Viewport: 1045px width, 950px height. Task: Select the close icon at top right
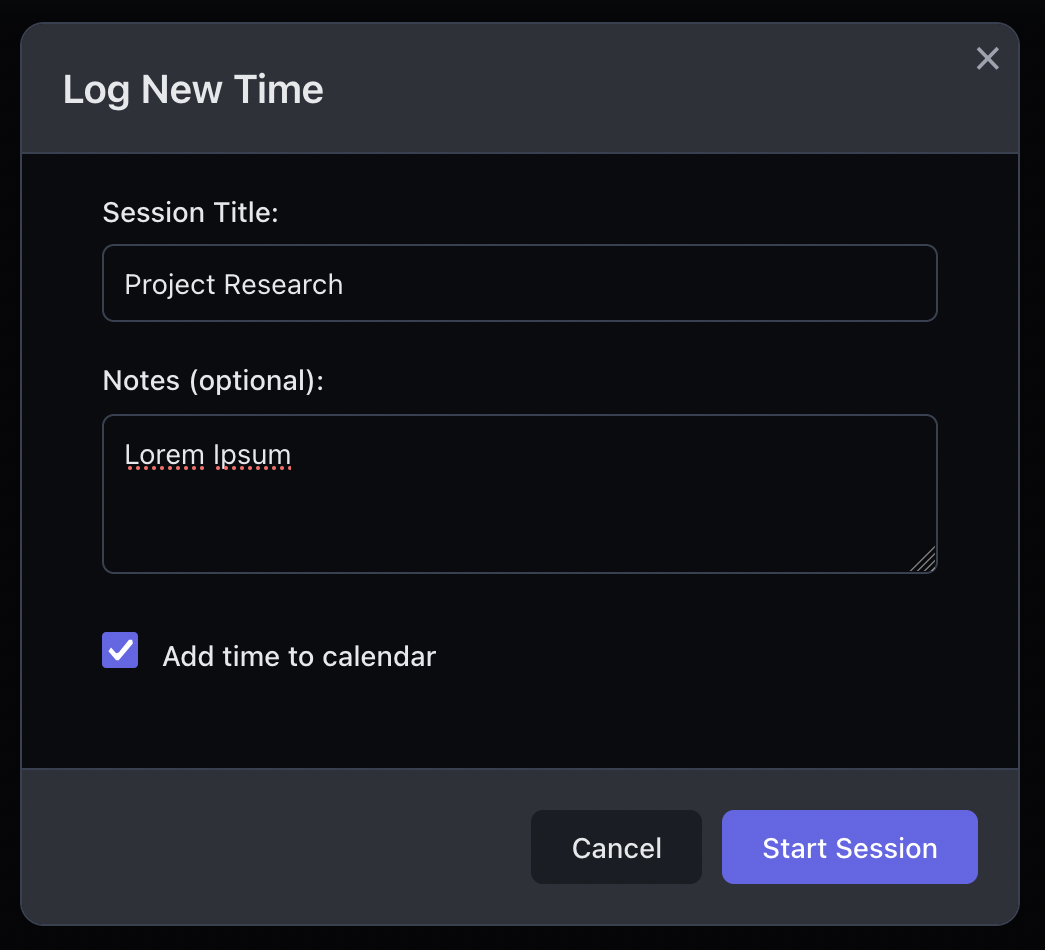click(988, 58)
